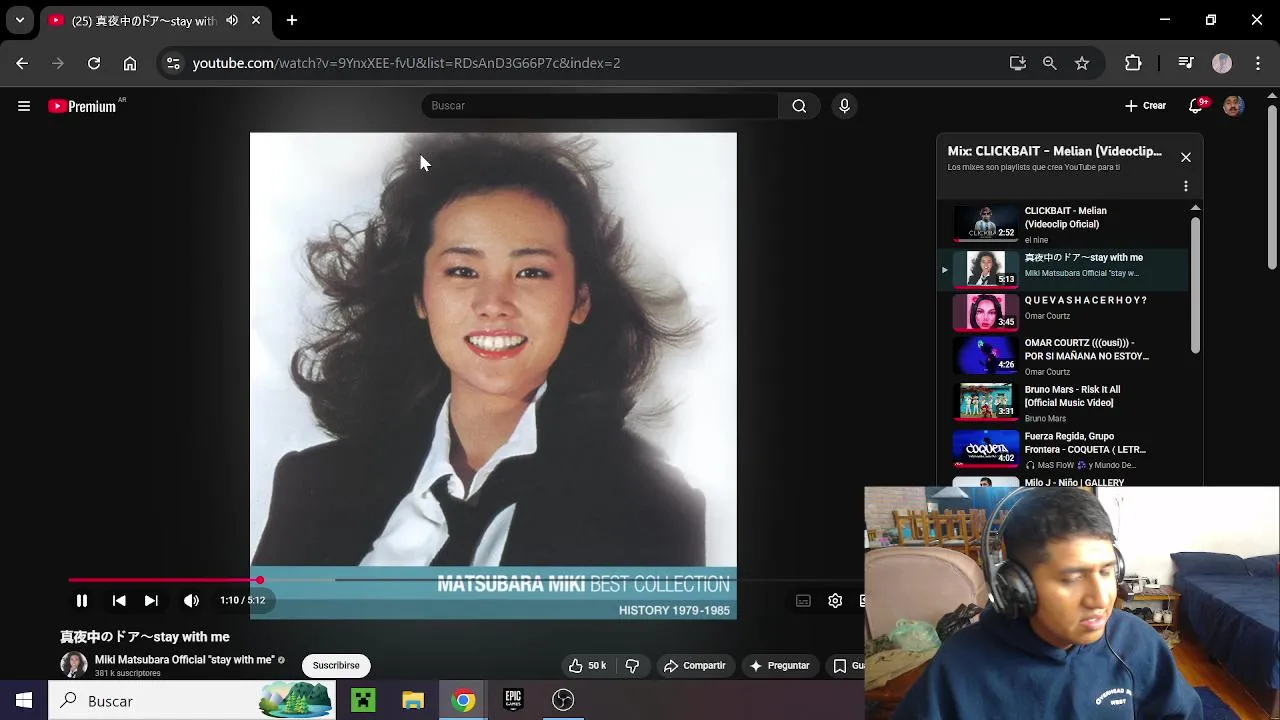
Task: Click the site information icon in address bar
Action: 173,63
